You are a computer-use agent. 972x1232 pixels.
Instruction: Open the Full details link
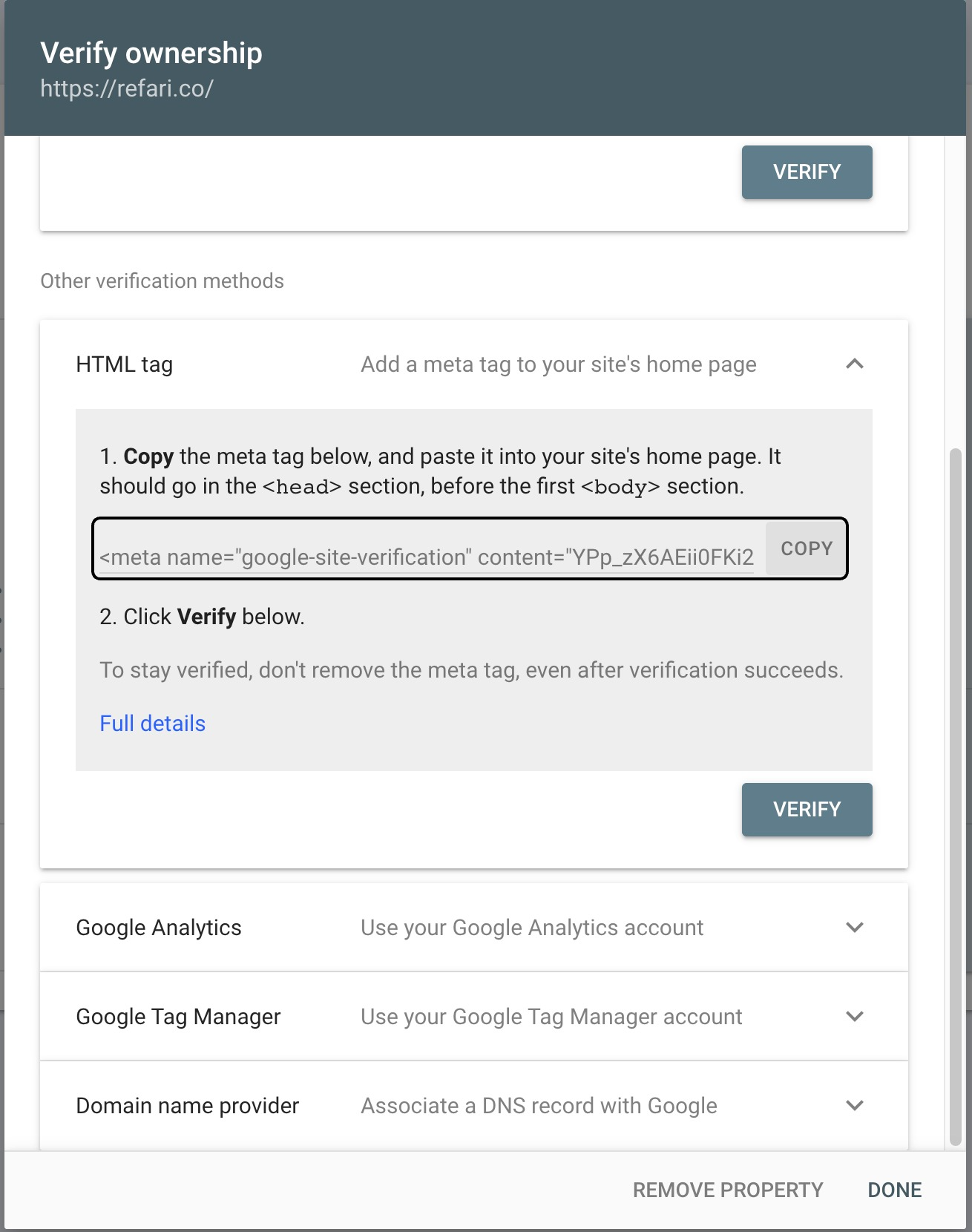click(x=152, y=724)
